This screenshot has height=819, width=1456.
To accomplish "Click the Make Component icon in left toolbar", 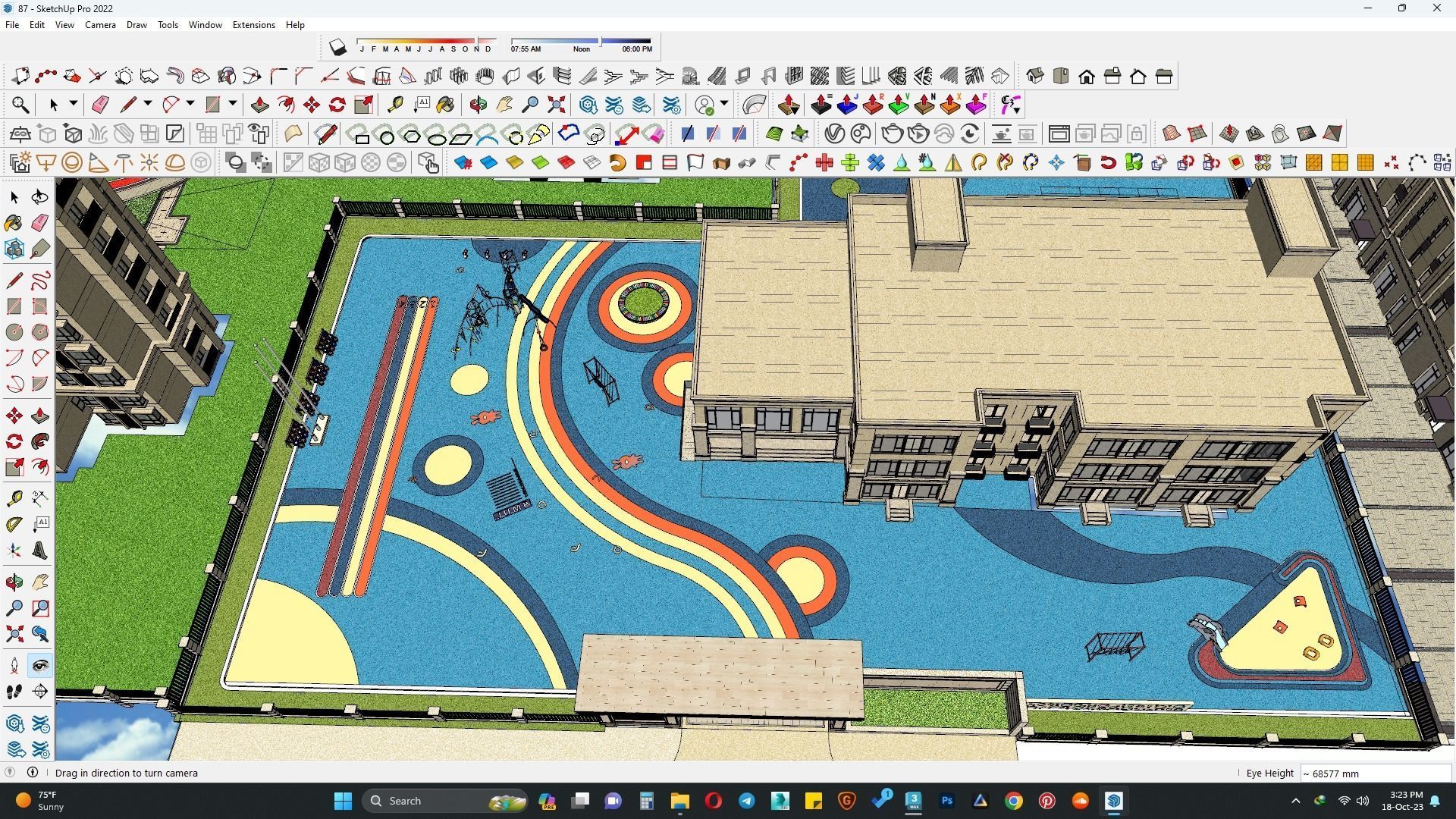I will [x=14, y=249].
